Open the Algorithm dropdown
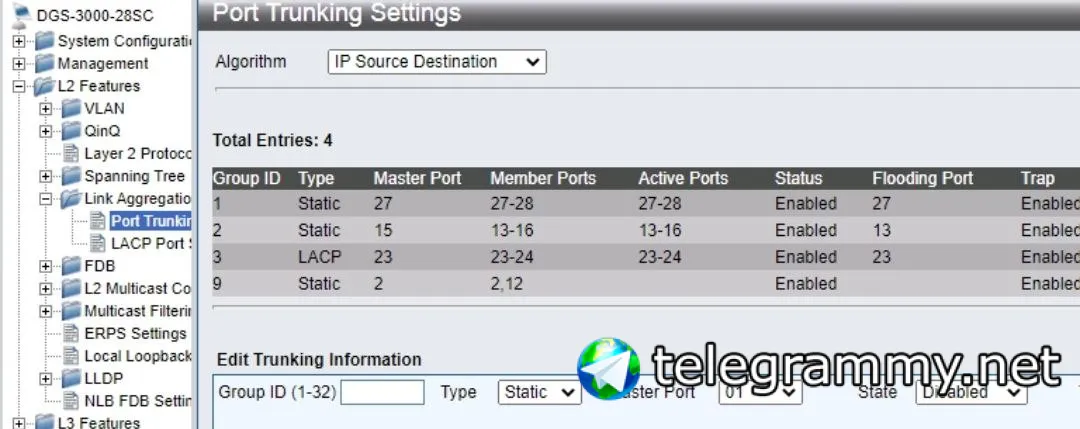This screenshot has width=1080, height=429. (437, 62)
